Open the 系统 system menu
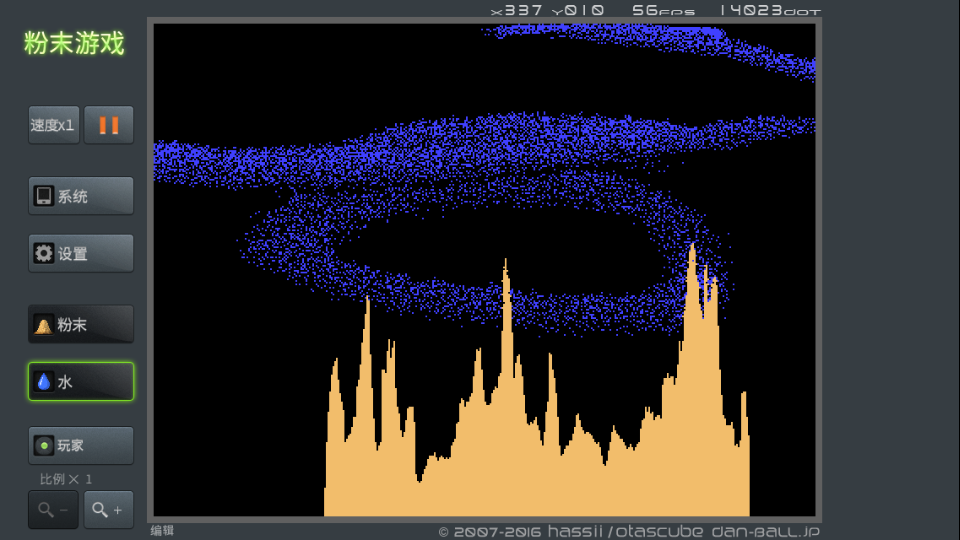 point(81,196)
